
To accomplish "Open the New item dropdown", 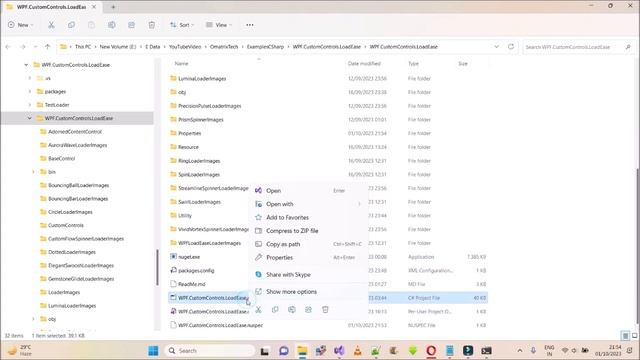I will coord(20,25).
